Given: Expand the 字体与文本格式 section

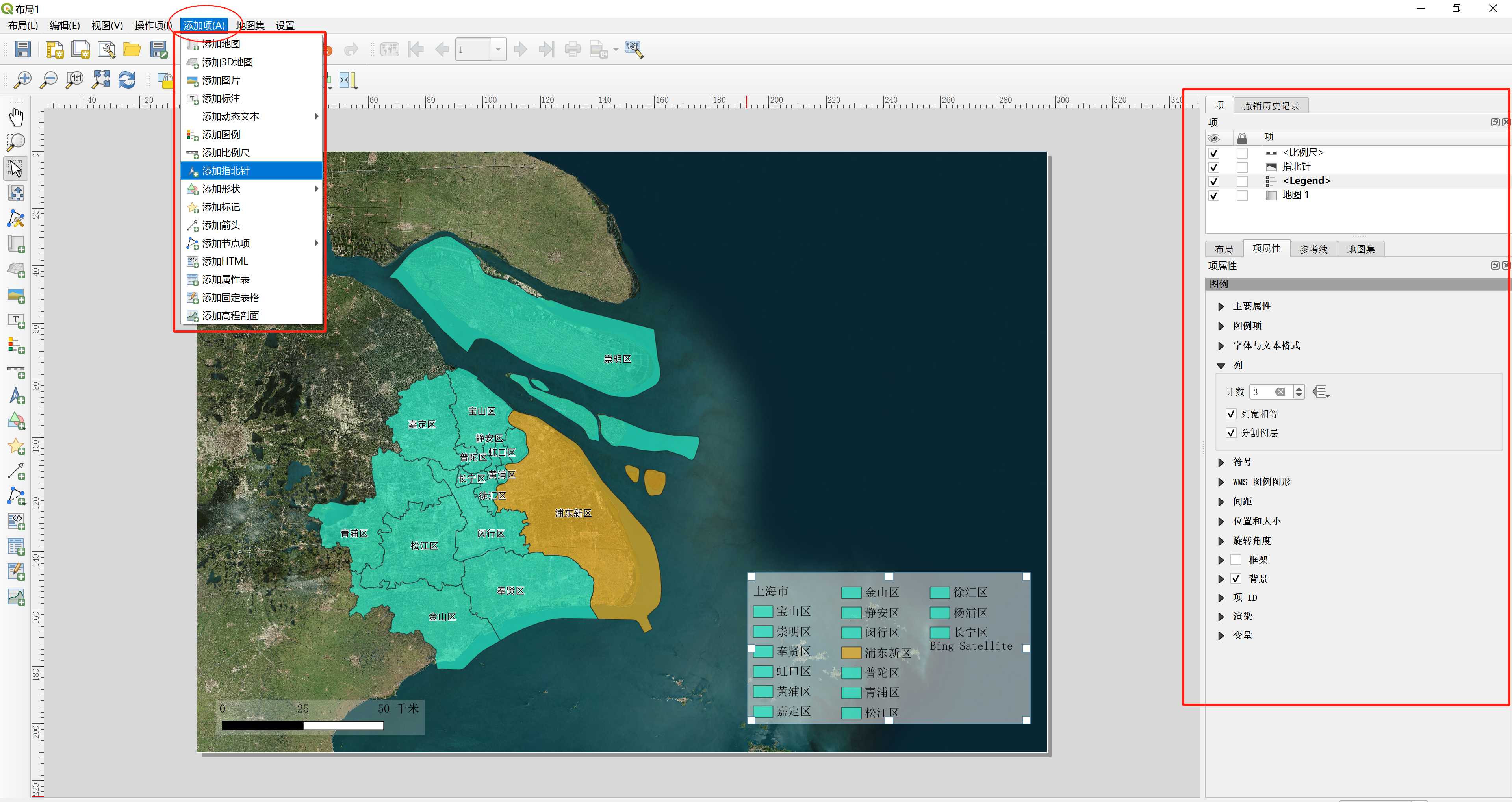Looking at the screenshot, I should pyautogui.click(x=1221, y=346).
